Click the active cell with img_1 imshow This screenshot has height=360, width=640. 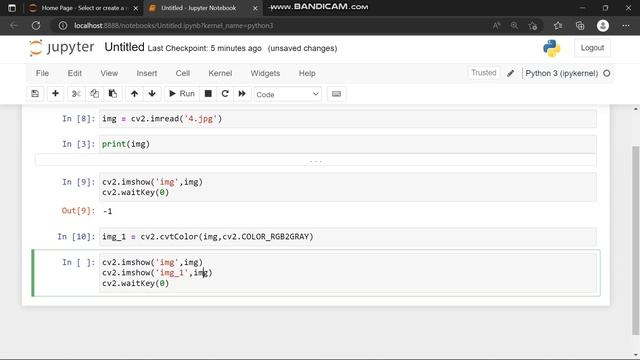pos(348,273)
